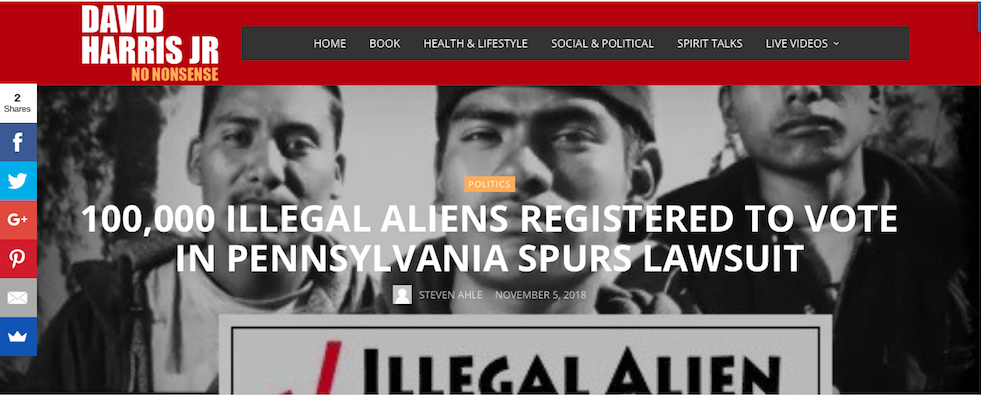Click the November 5, 2018 date
Viewport: 981px width, 407px height.
(x=541, y=294)
